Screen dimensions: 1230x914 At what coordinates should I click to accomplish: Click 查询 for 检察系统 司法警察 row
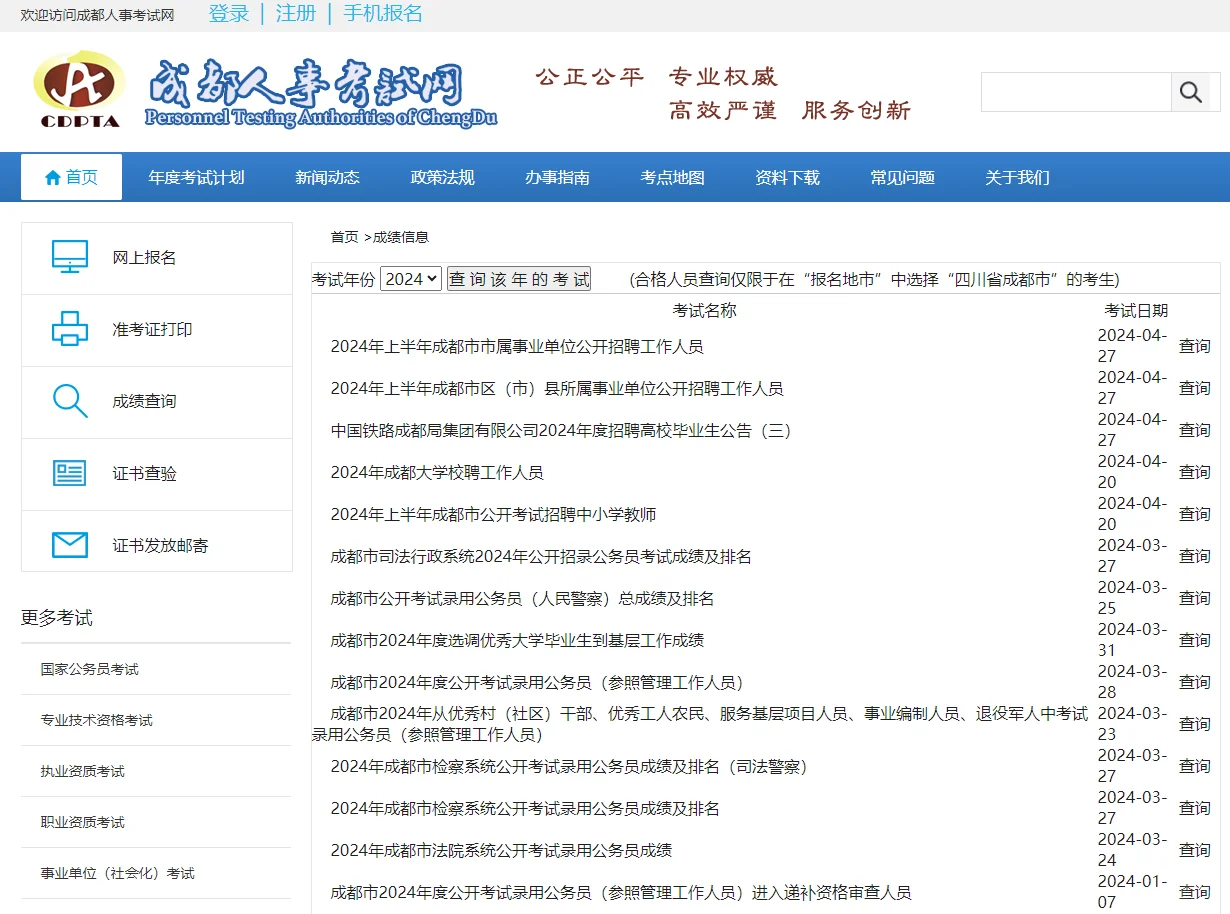tap(1194, 766)
